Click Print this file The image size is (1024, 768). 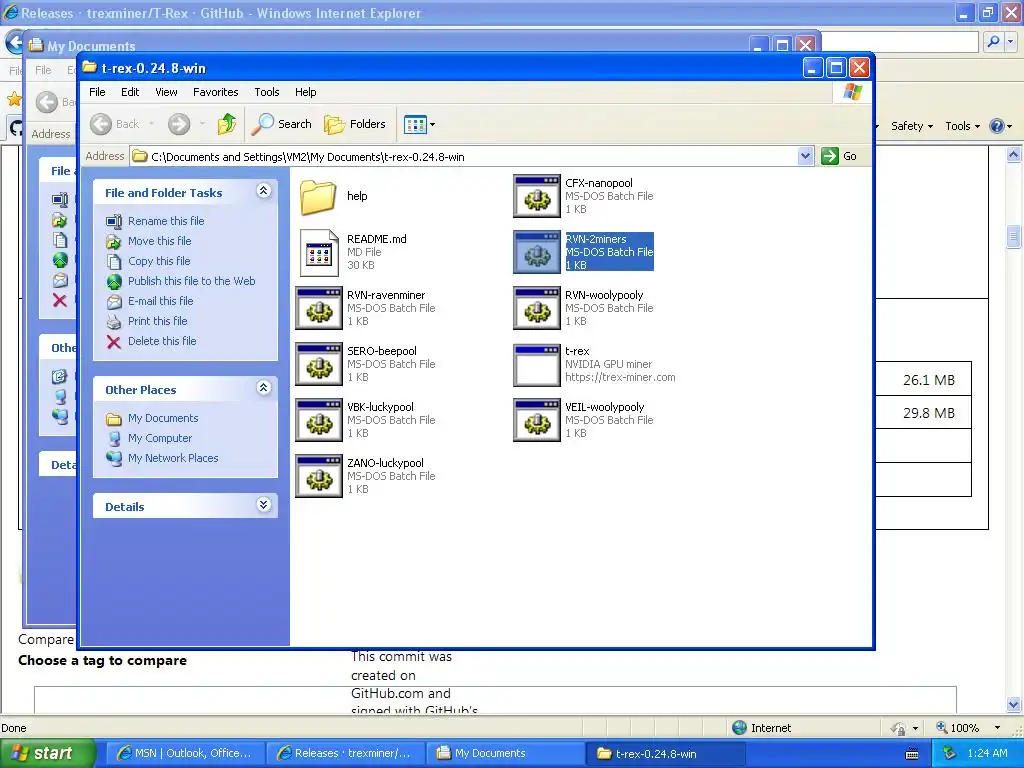click(x=157, y=321)
